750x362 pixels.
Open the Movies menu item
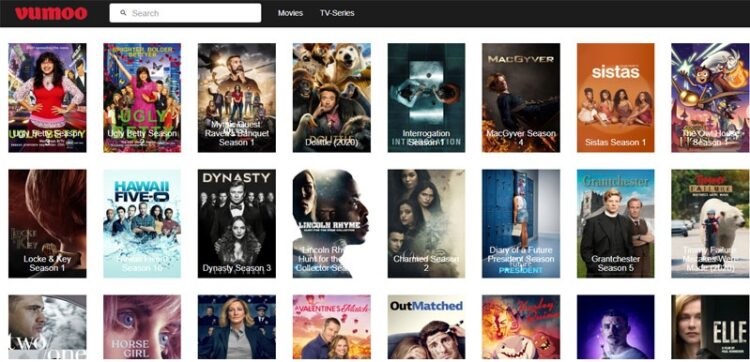(x=290, y=13)
